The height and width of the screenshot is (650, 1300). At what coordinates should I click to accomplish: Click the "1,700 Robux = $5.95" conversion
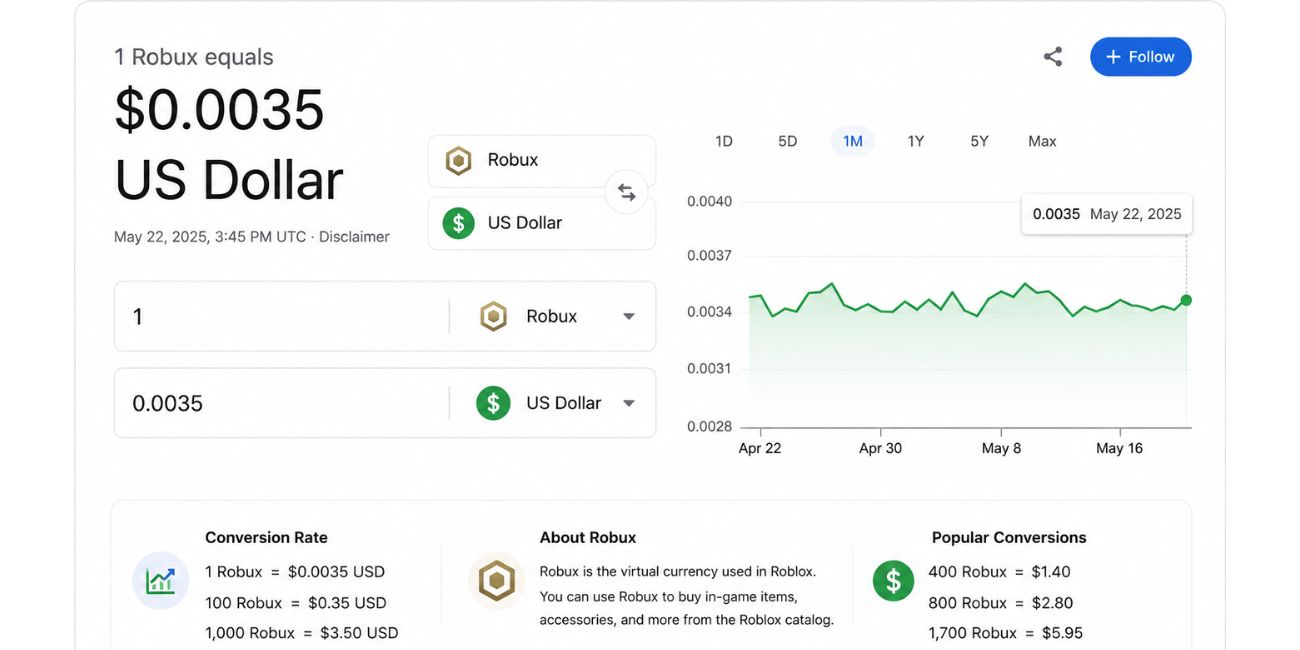[1006, 633]
